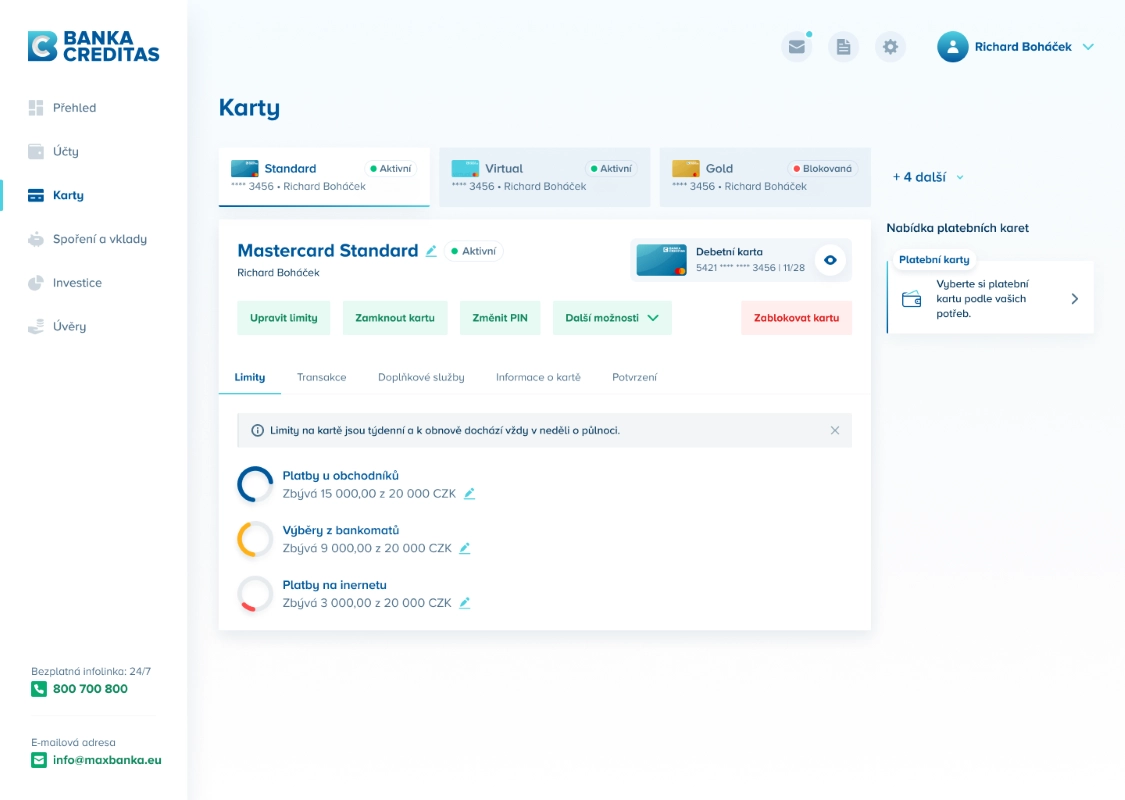Click the Platby u obchodníků progress ring
The width and height of the screenshot is (1125, 800).
[x=255, y=485]
